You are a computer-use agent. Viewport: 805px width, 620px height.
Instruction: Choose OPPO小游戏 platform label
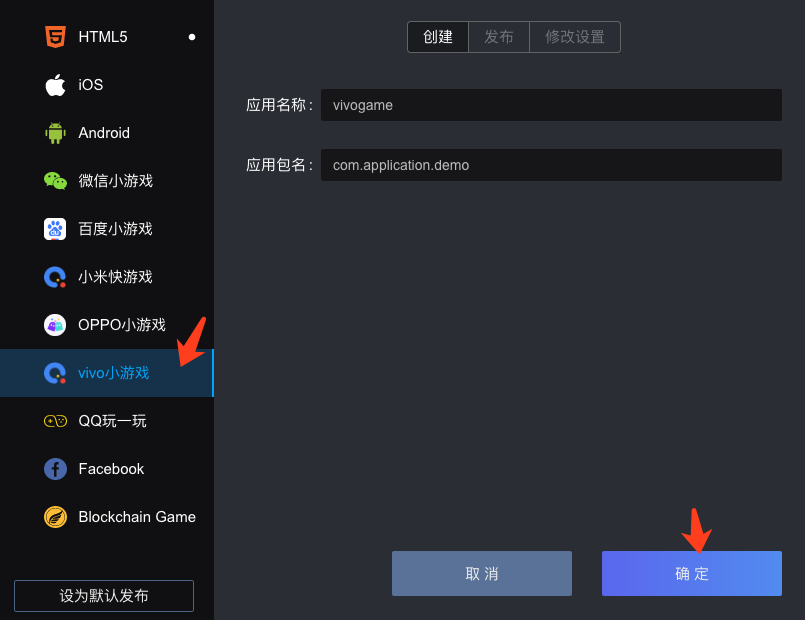pos(122,325)
